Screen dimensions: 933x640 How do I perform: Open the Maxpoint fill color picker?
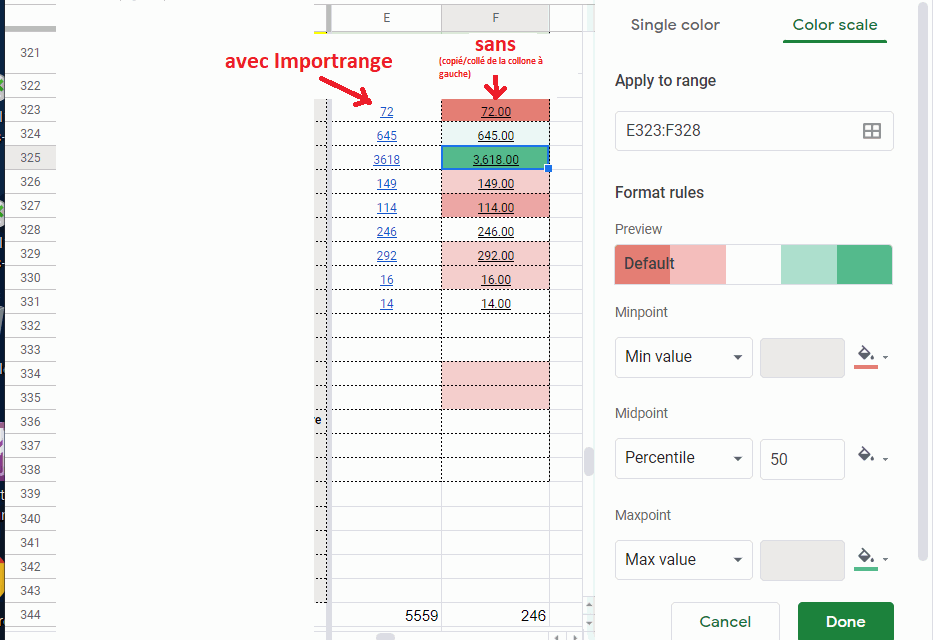(871, 559)
